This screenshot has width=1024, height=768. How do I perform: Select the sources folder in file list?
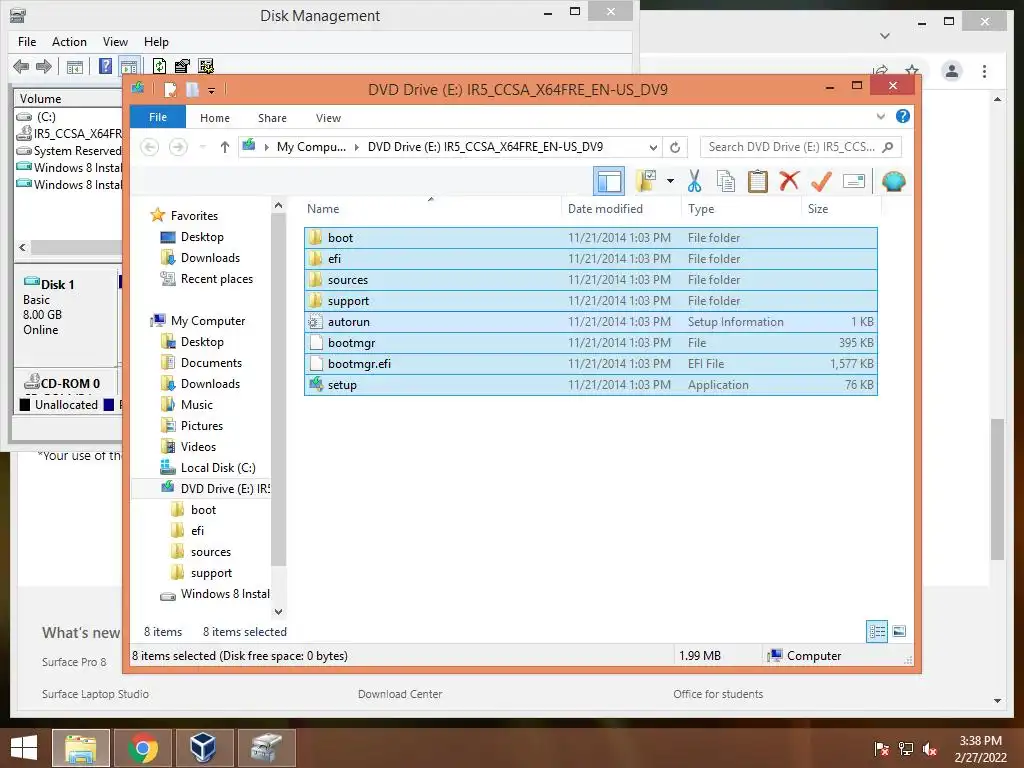tap(590, 280)
